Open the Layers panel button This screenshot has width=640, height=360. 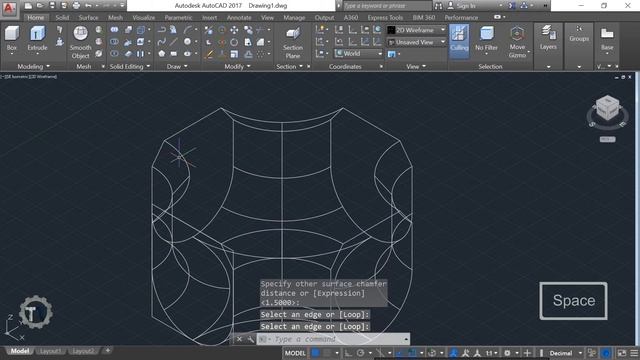pyautogui.click(x=548, y=38)
